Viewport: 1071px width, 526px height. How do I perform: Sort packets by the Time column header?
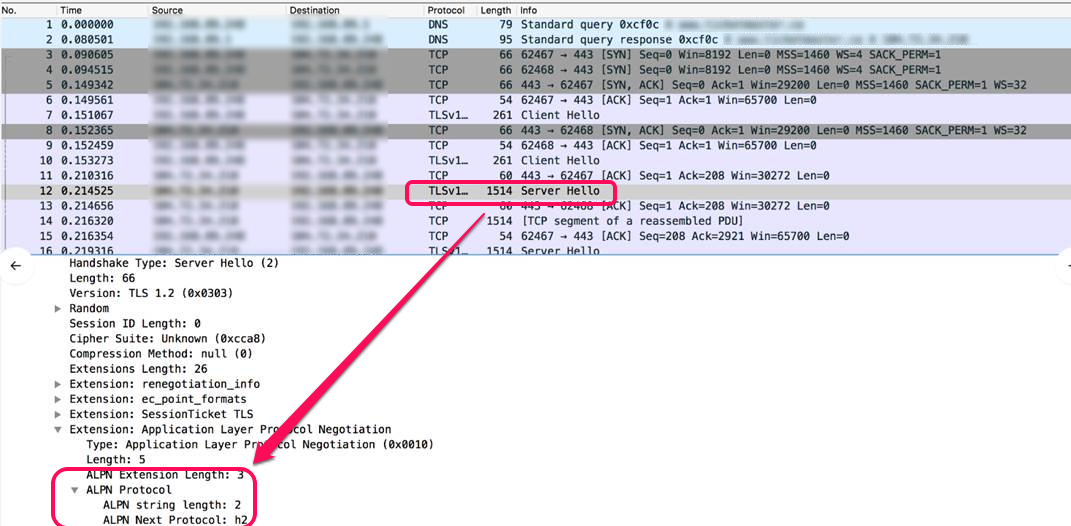tap(71, 10)
